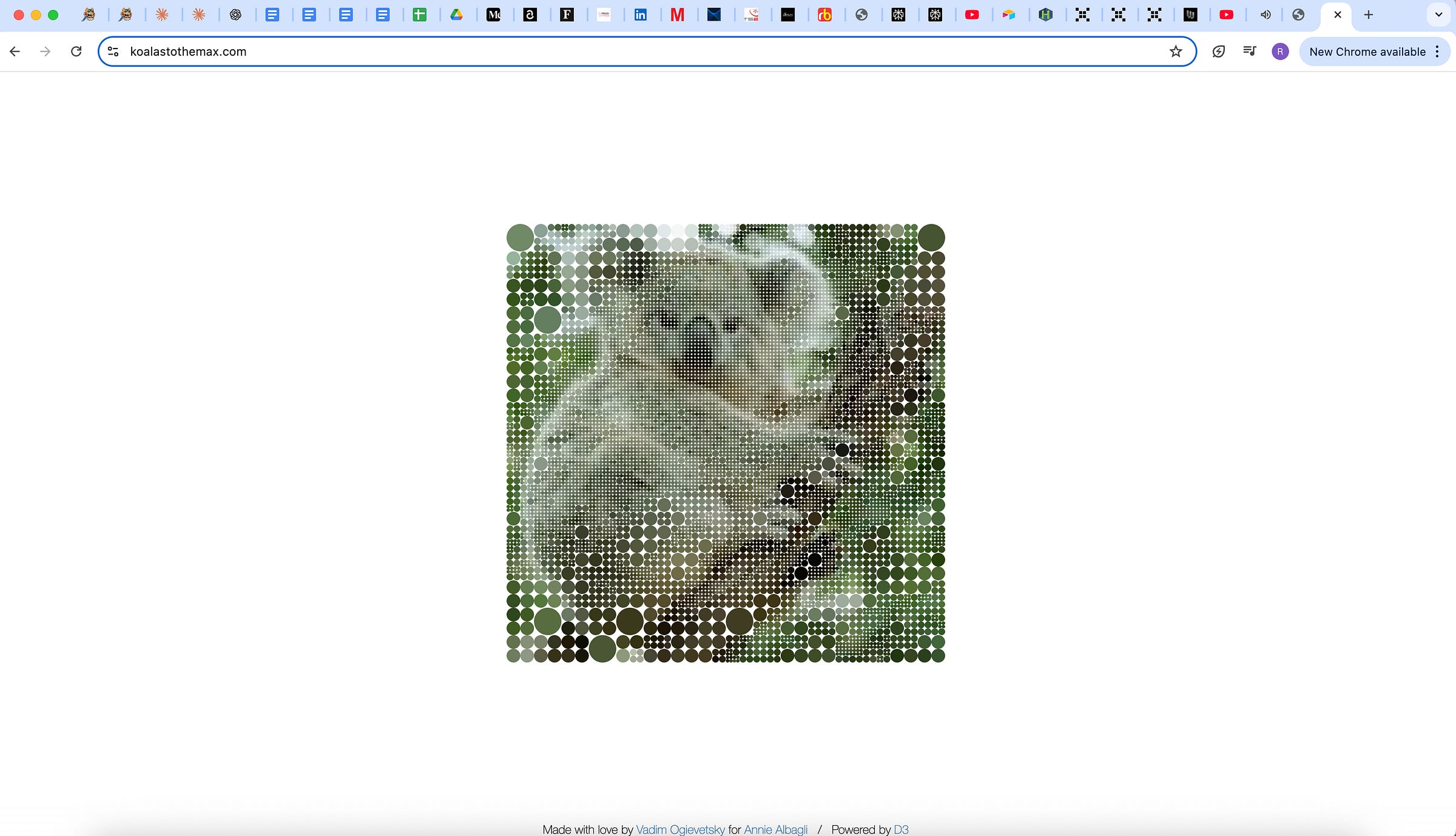The image size is (1456, 836).
Task: Expand the tab search chevron dropdown
Action: click(x=1438, y=15)
